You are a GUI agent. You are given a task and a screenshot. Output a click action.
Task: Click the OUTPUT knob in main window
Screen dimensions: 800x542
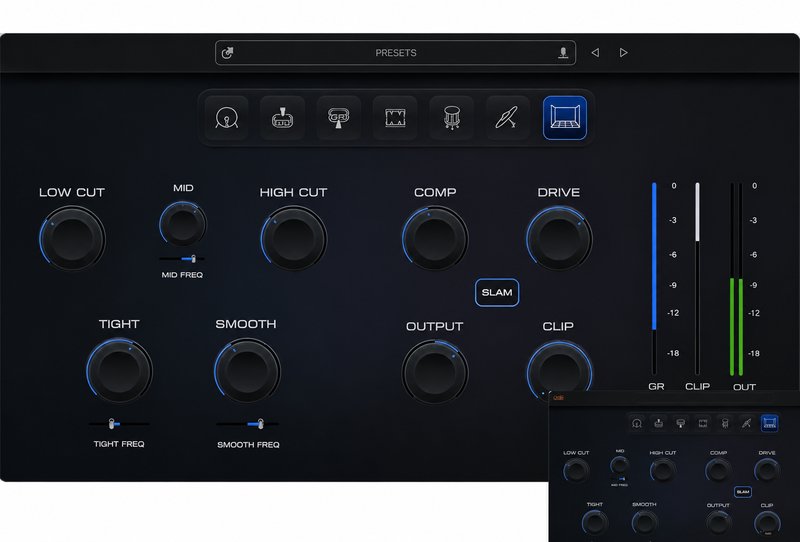435,372
